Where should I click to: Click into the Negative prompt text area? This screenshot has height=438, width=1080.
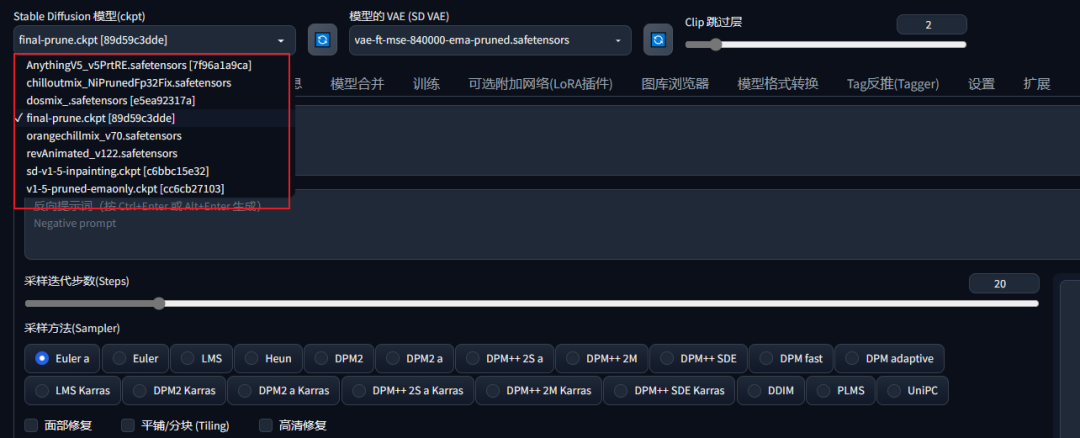coord(551,225)
